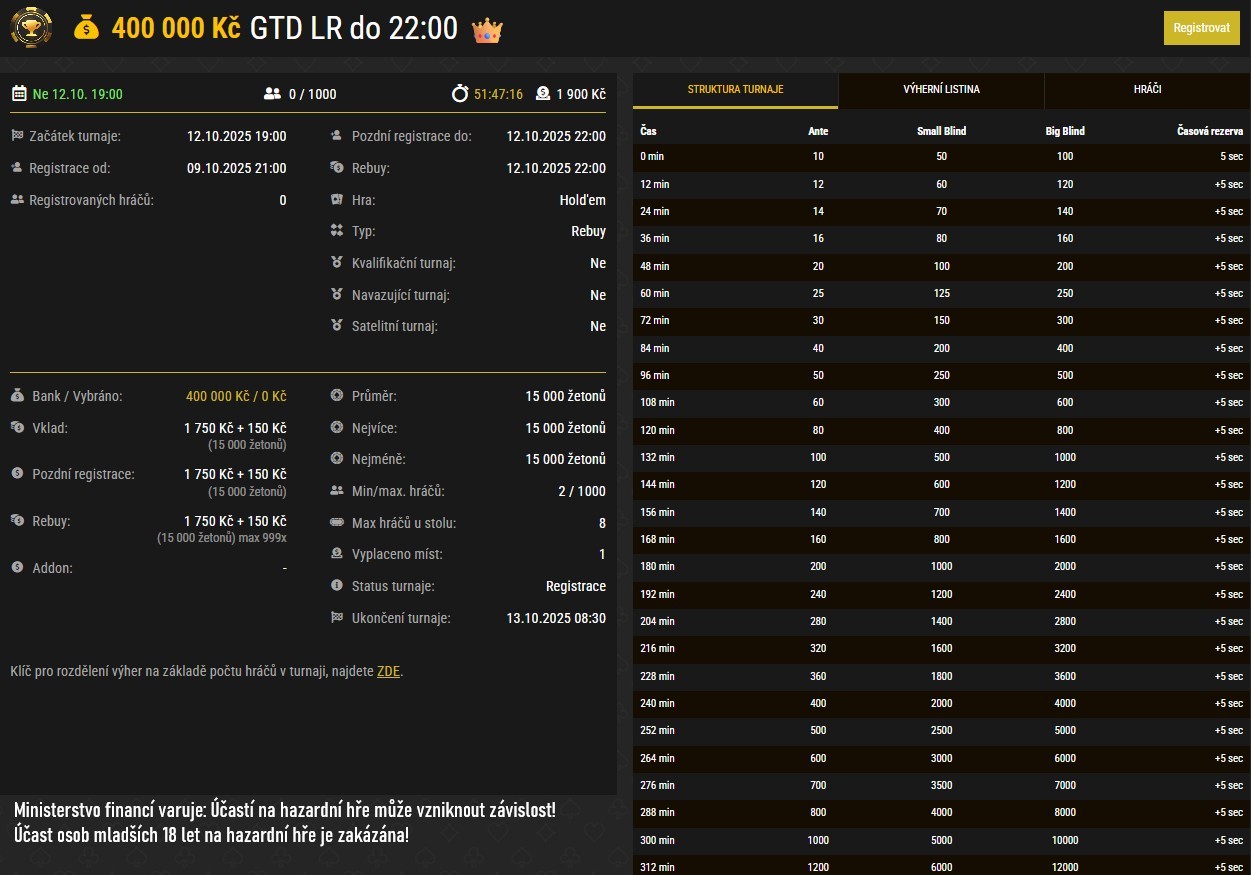Click the money bag icon beside title
Screen dimensions: 1251x875
[87, 28]
